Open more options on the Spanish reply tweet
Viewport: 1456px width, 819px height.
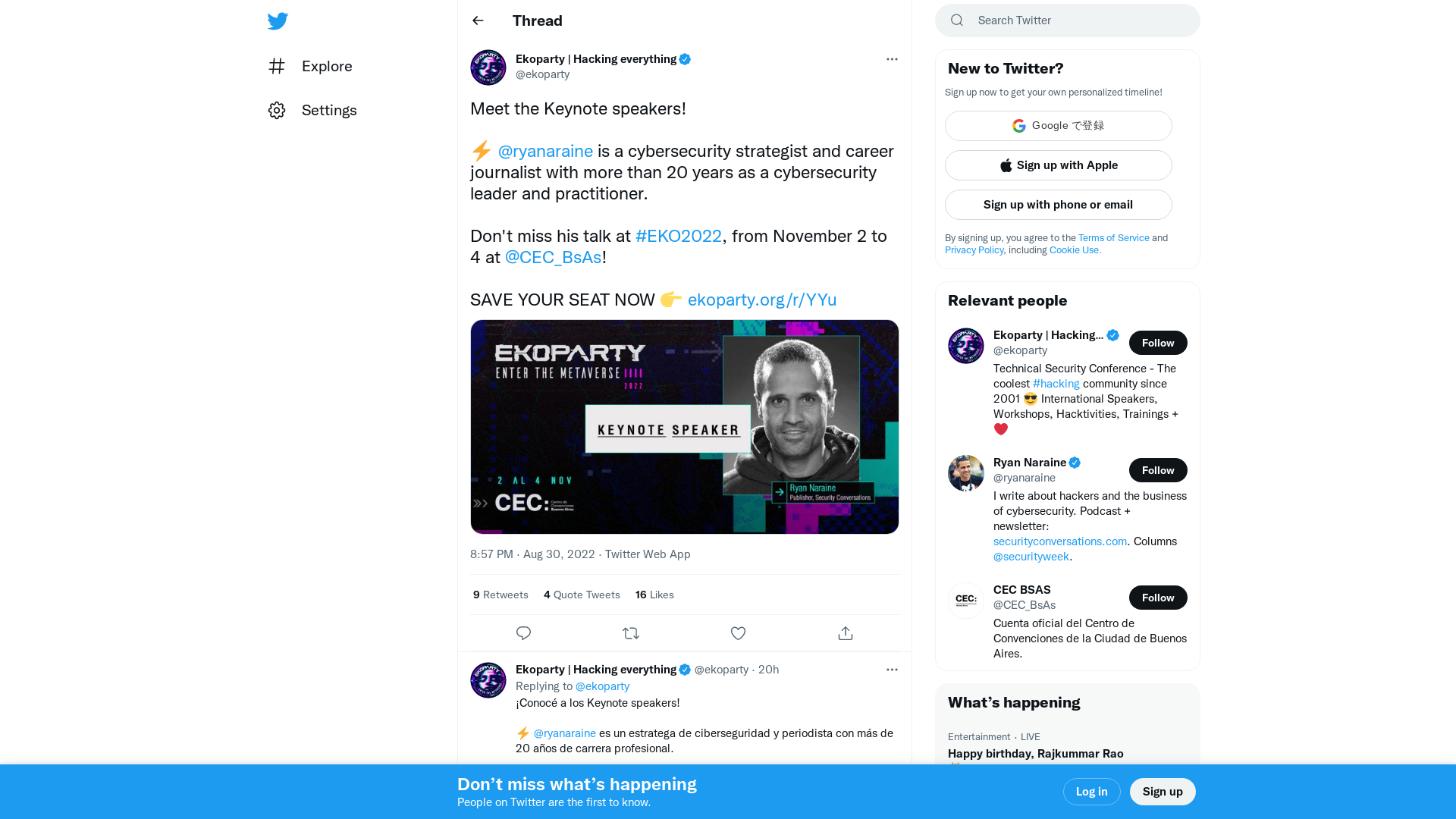(892, 670)
